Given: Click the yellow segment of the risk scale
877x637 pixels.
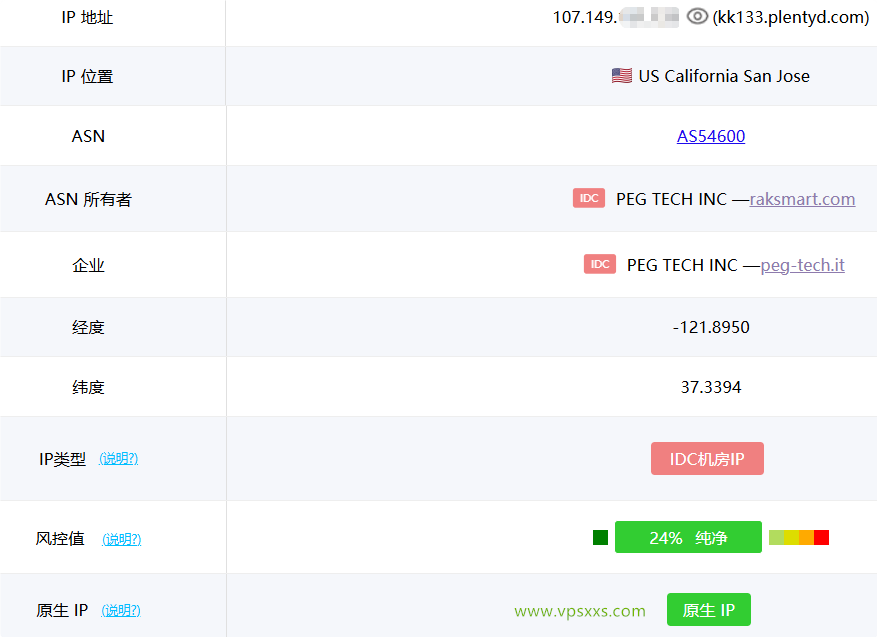Looking at the screenshot, I should pyautogui.click(x=793, y=537).
